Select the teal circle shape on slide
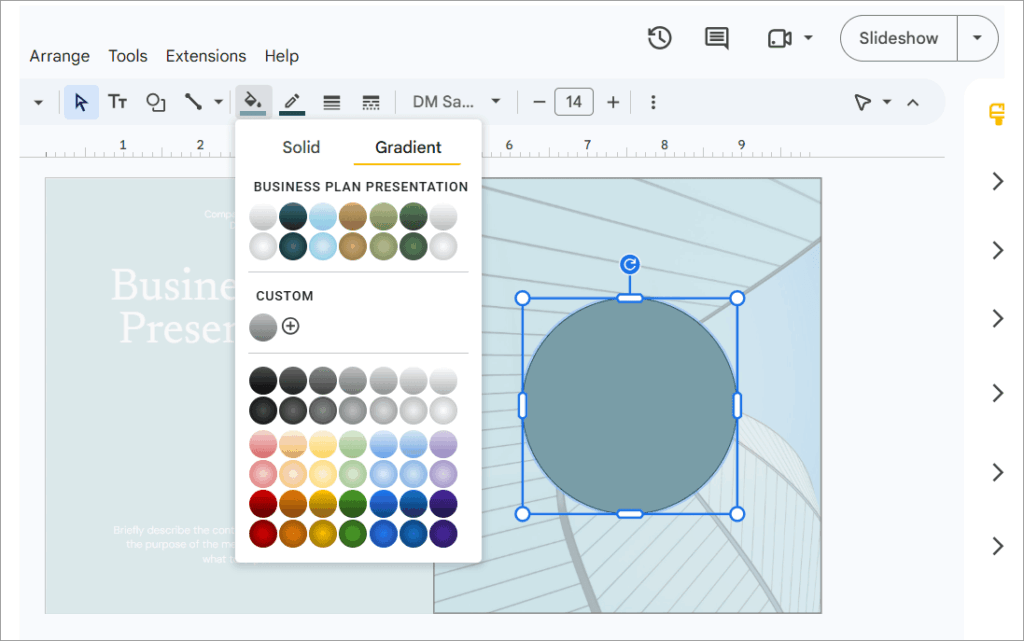The width and height of the screenshot is (1024, 641). (630, 406)
